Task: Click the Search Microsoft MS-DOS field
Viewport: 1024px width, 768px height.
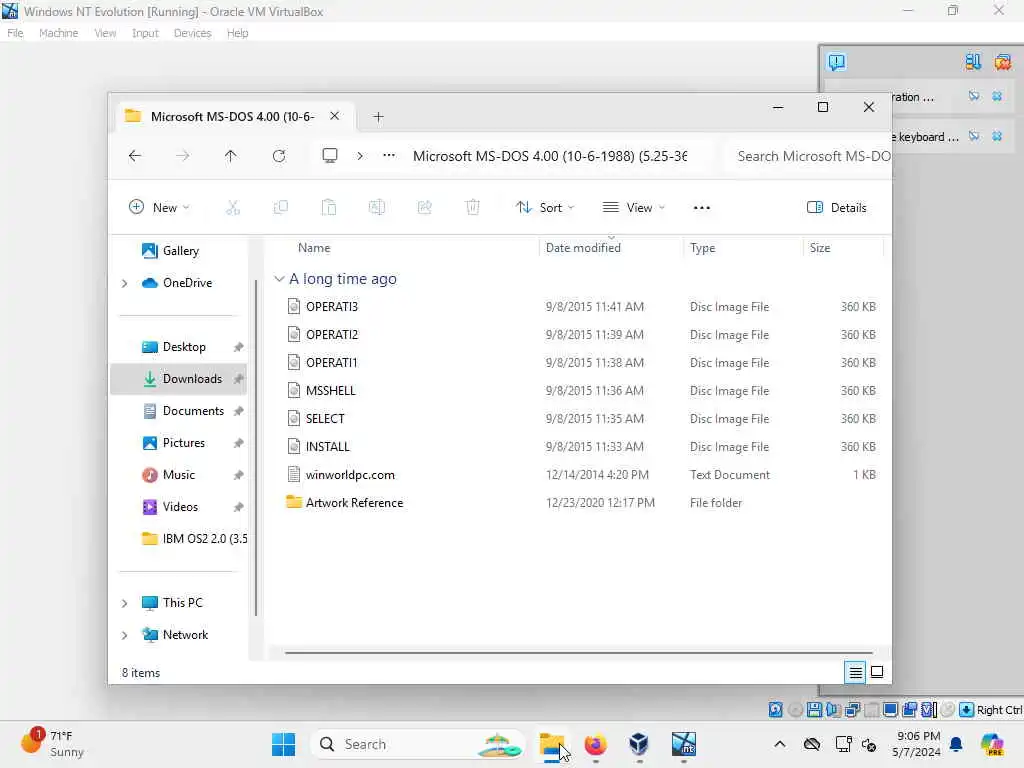Action: click(x=808, y=156)
